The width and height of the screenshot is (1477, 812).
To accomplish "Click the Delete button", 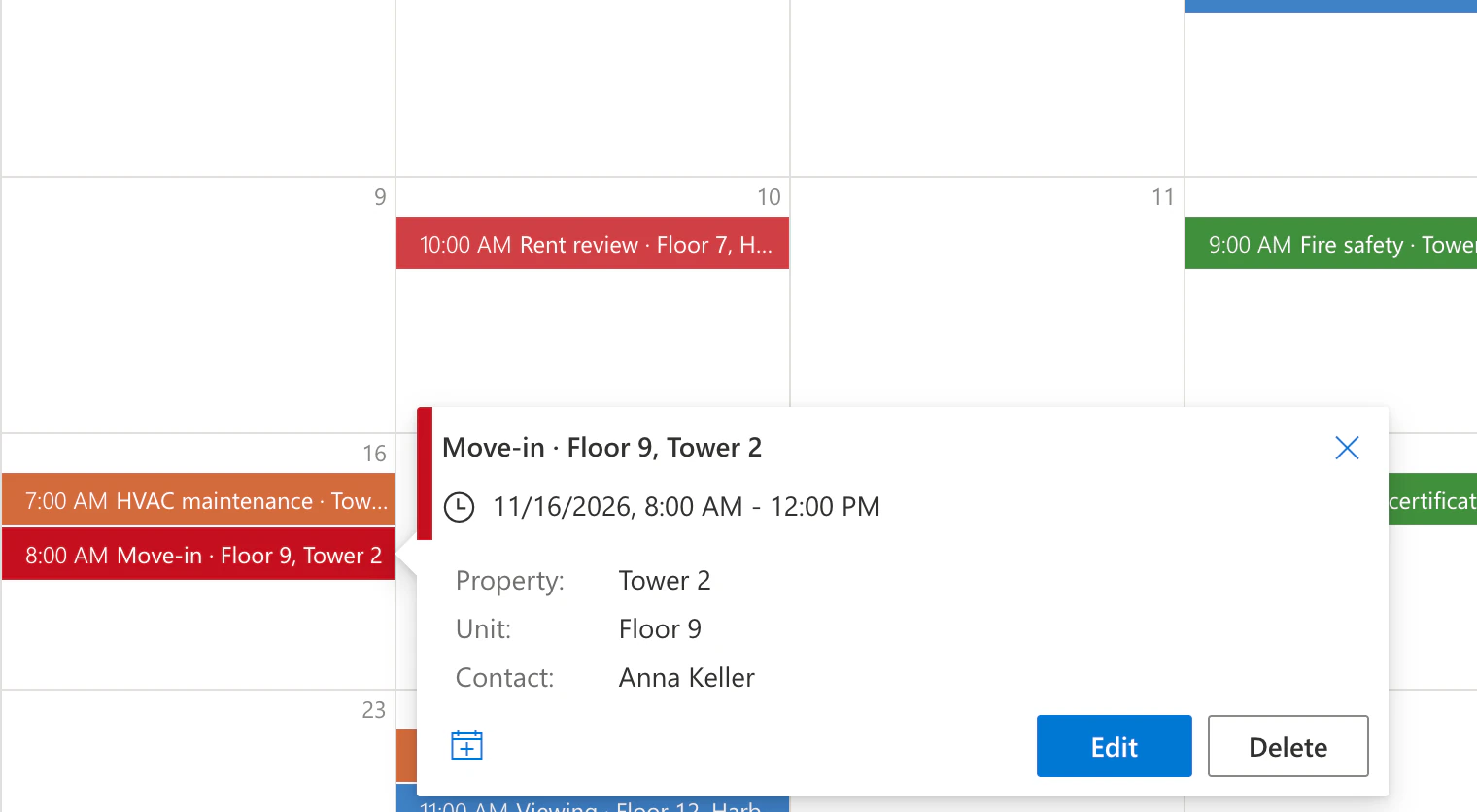I will pos(1288,746).
